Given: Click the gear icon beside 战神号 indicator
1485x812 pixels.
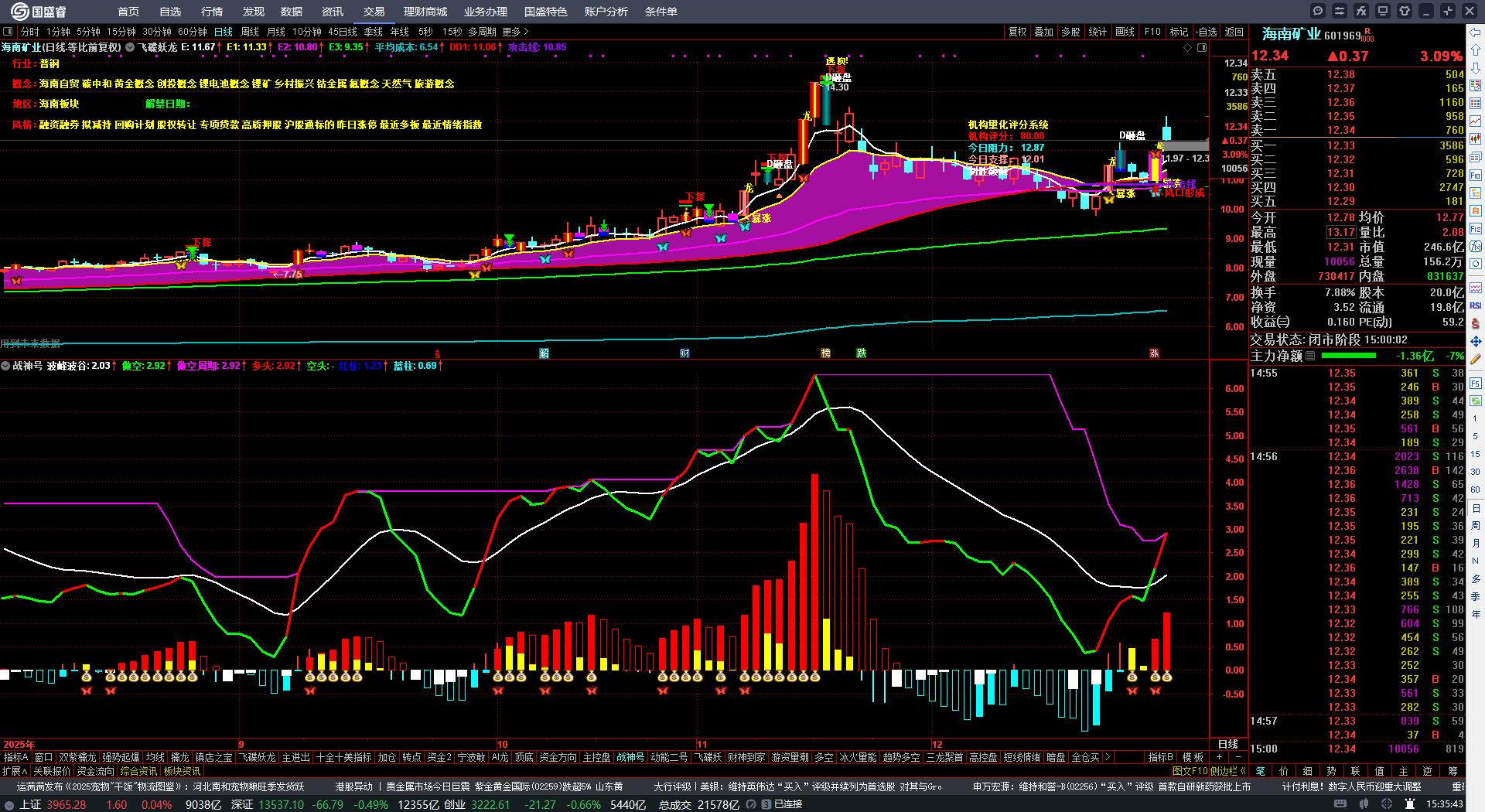Looking at the screenshot, I should point(5,366).
